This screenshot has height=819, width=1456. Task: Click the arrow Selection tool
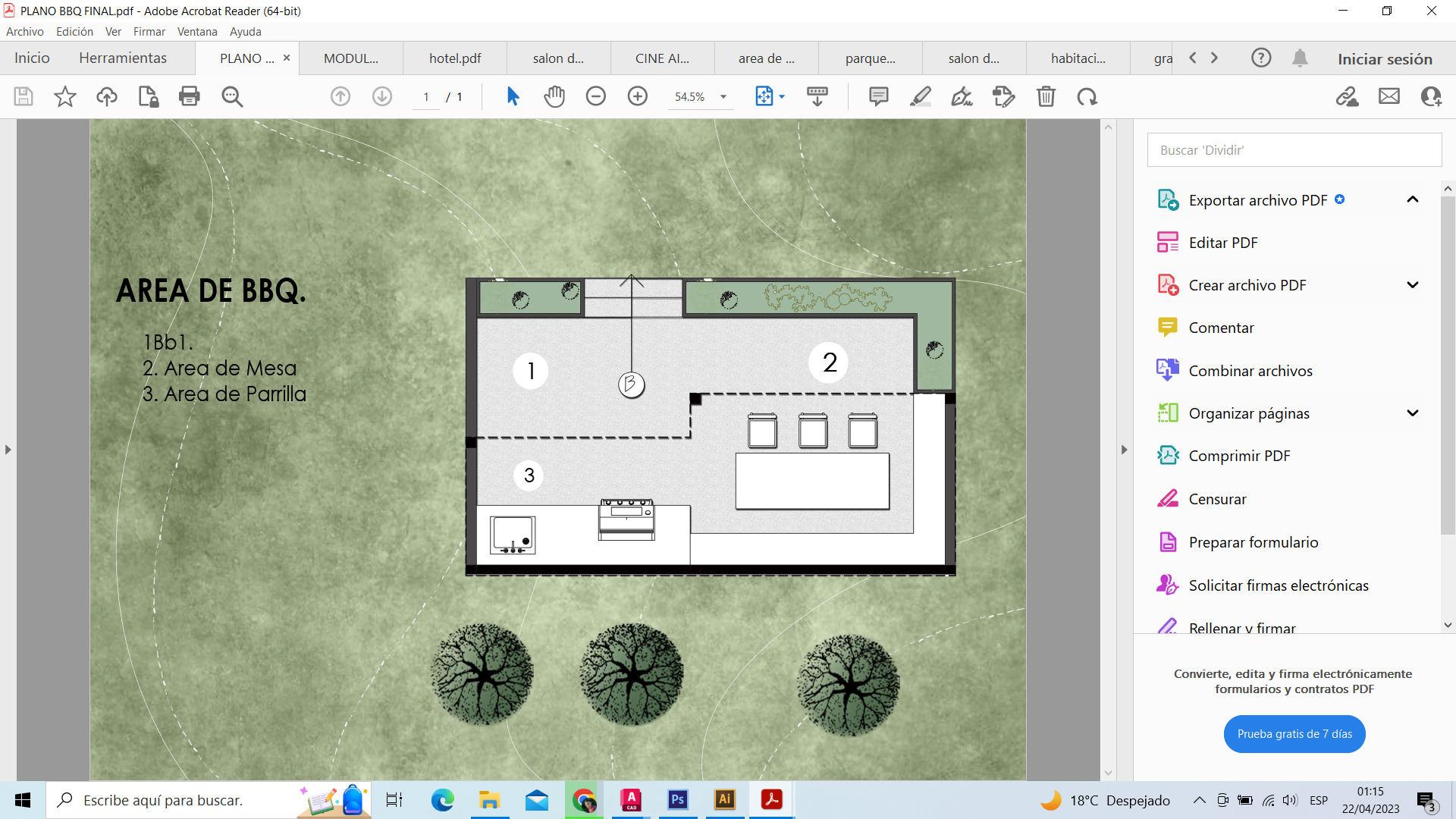513,96
